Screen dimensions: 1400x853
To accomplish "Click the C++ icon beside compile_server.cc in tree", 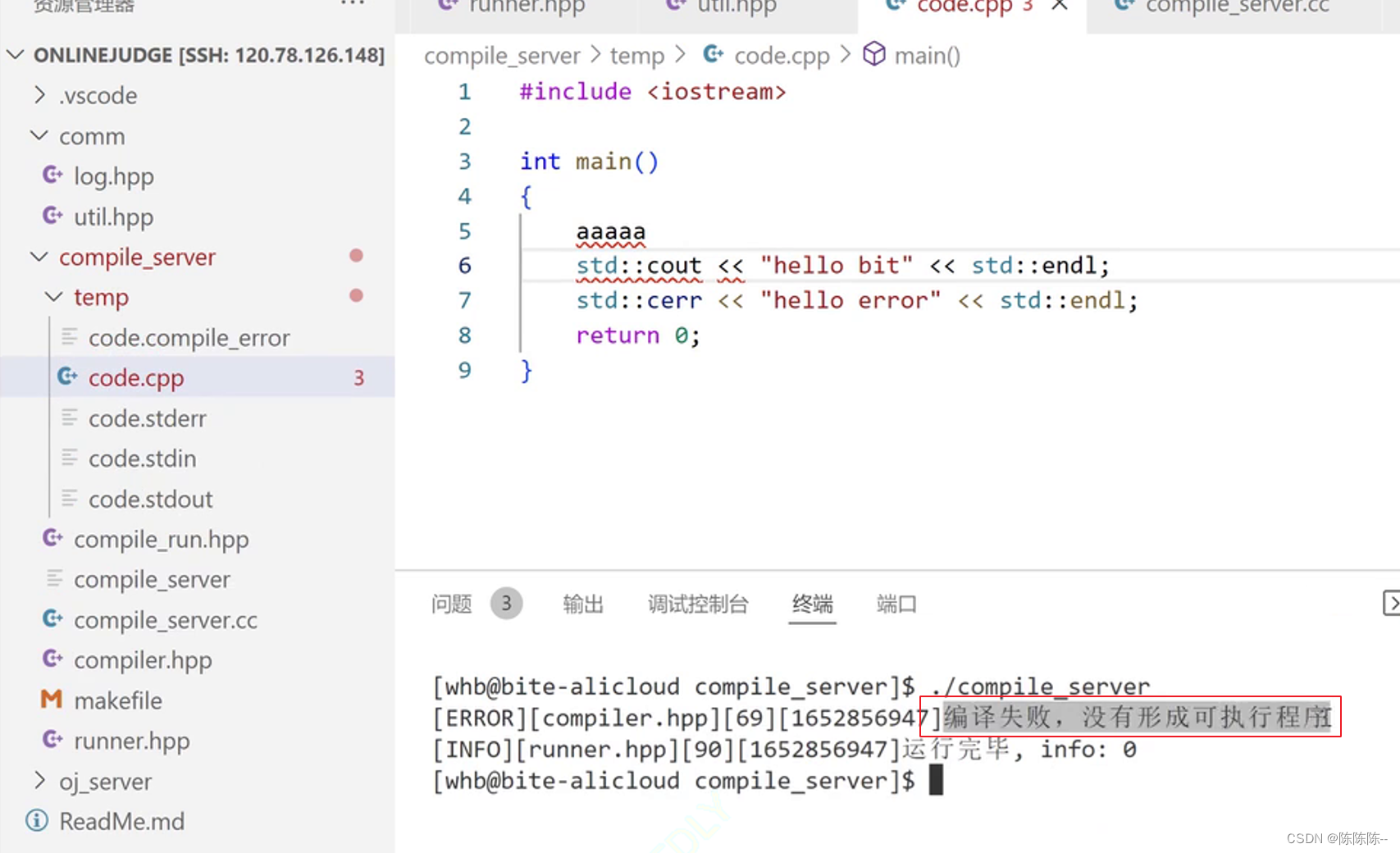I will [52, 618].
